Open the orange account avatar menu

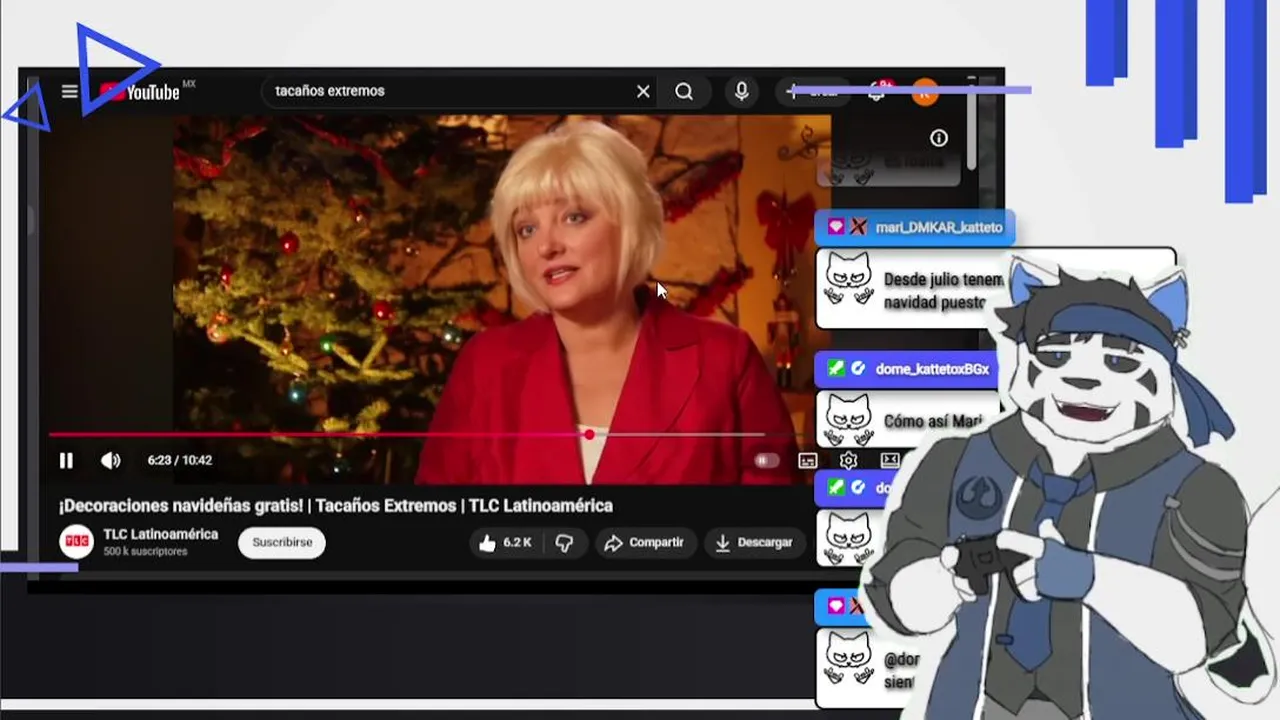[x=925, y=92]
